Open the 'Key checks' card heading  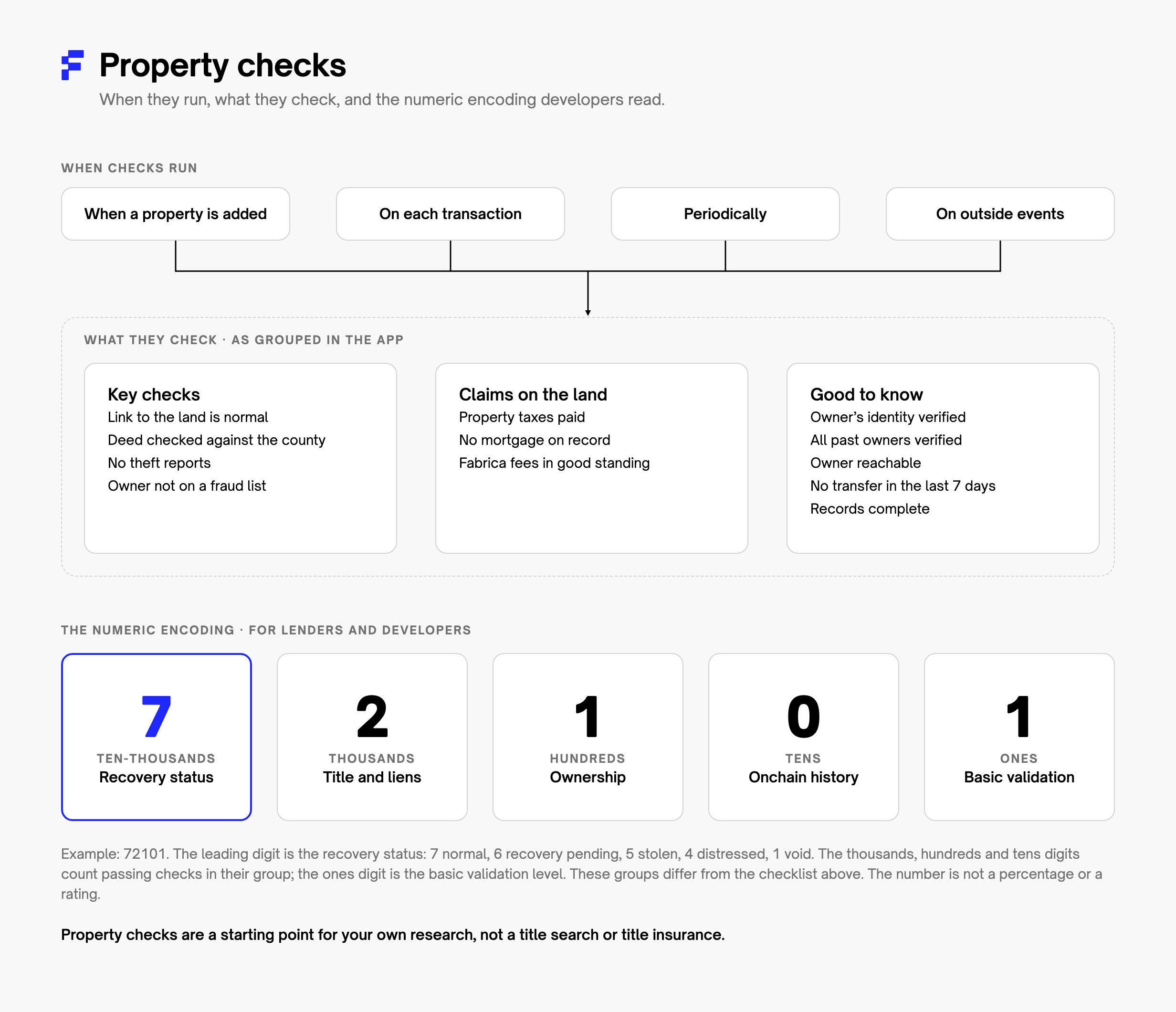154,394
